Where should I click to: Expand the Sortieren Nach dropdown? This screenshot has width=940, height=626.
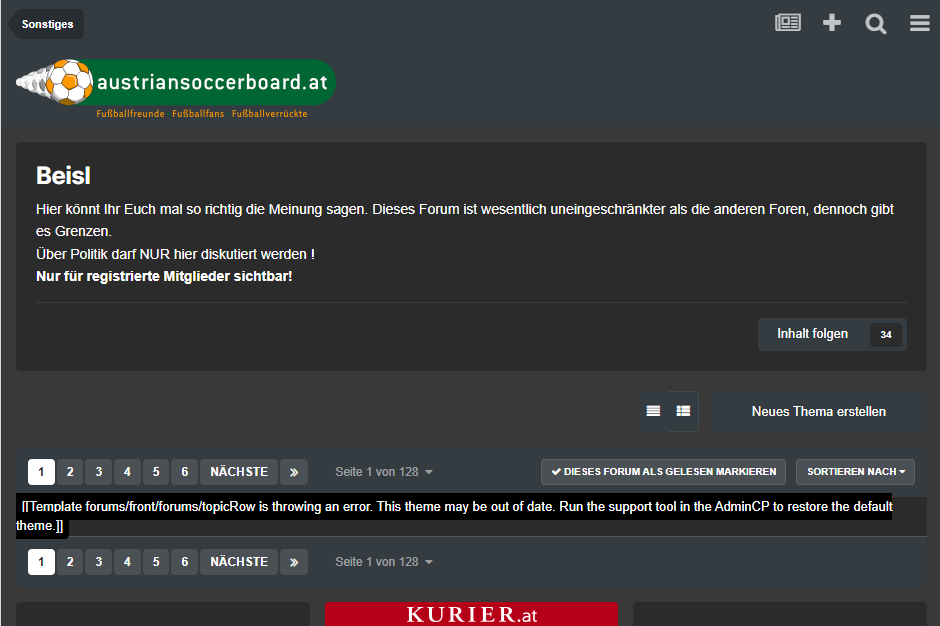(x=856, y=472)
